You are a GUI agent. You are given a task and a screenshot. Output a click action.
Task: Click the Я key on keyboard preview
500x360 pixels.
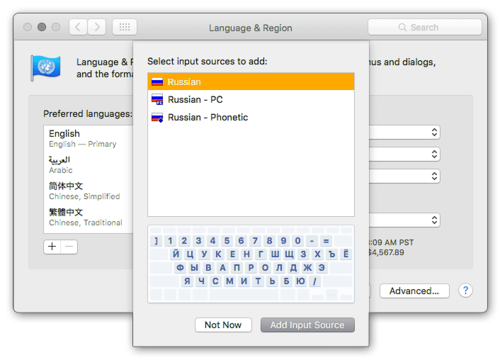pos(187,281)
